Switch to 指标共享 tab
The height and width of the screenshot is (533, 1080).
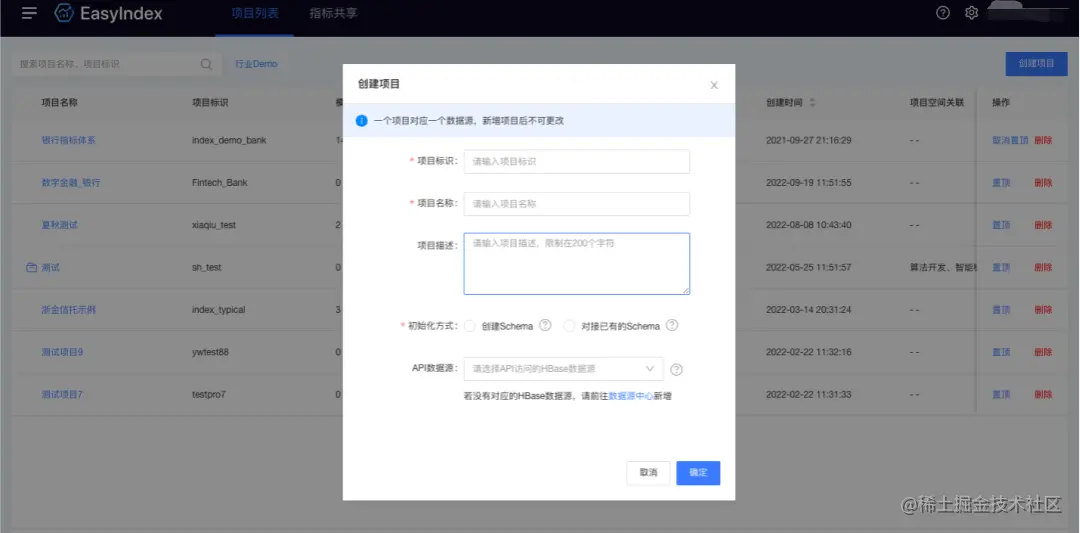pos(333,13)
